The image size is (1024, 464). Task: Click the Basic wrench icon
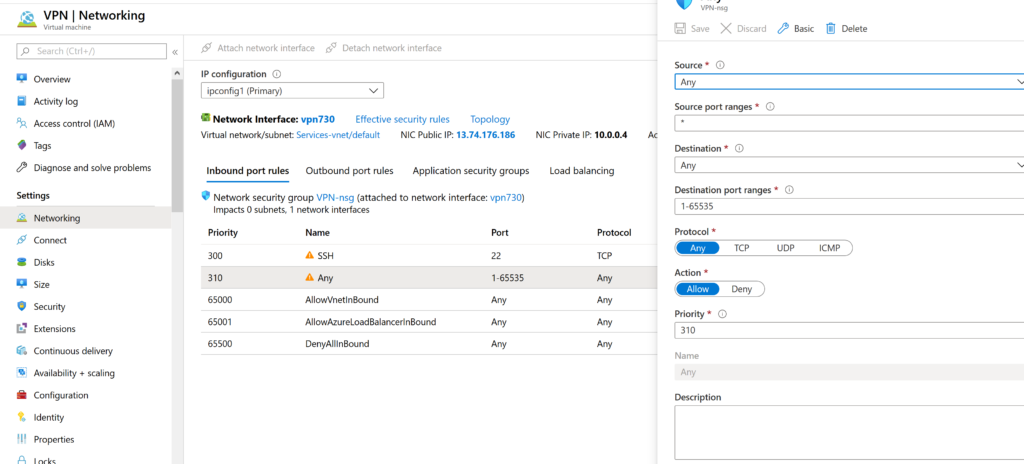click(783, 29)
